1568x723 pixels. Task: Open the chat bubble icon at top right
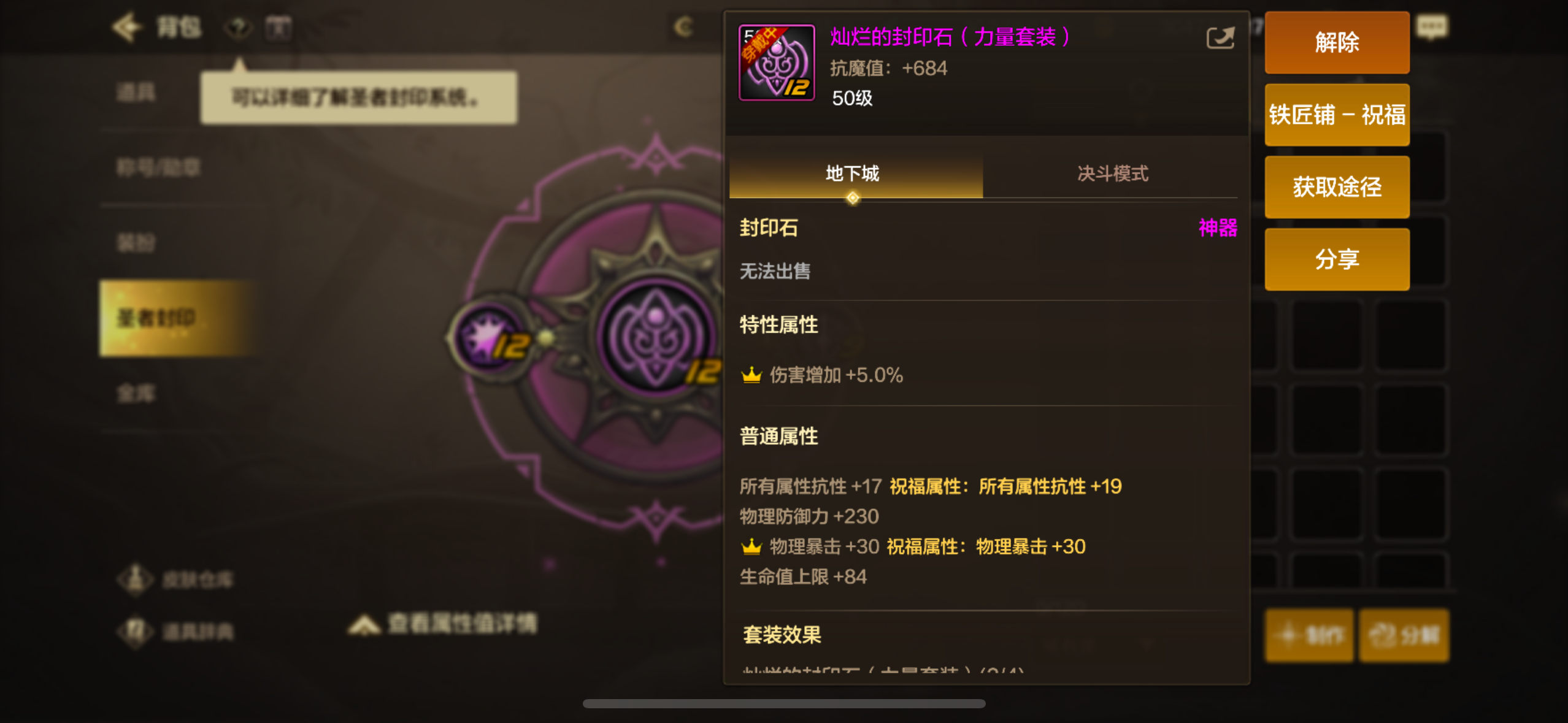tap(1432, 27)
